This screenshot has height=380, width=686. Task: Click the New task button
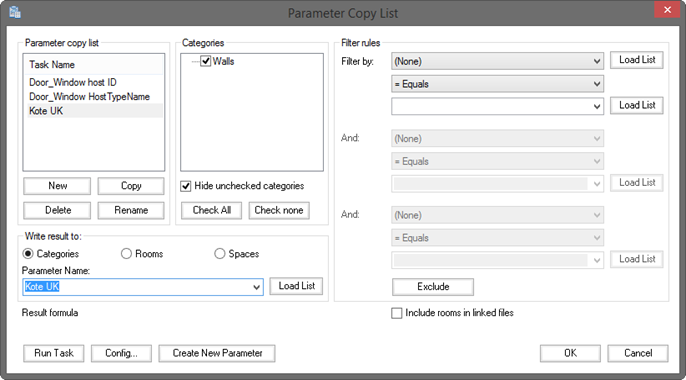point(57,186)
